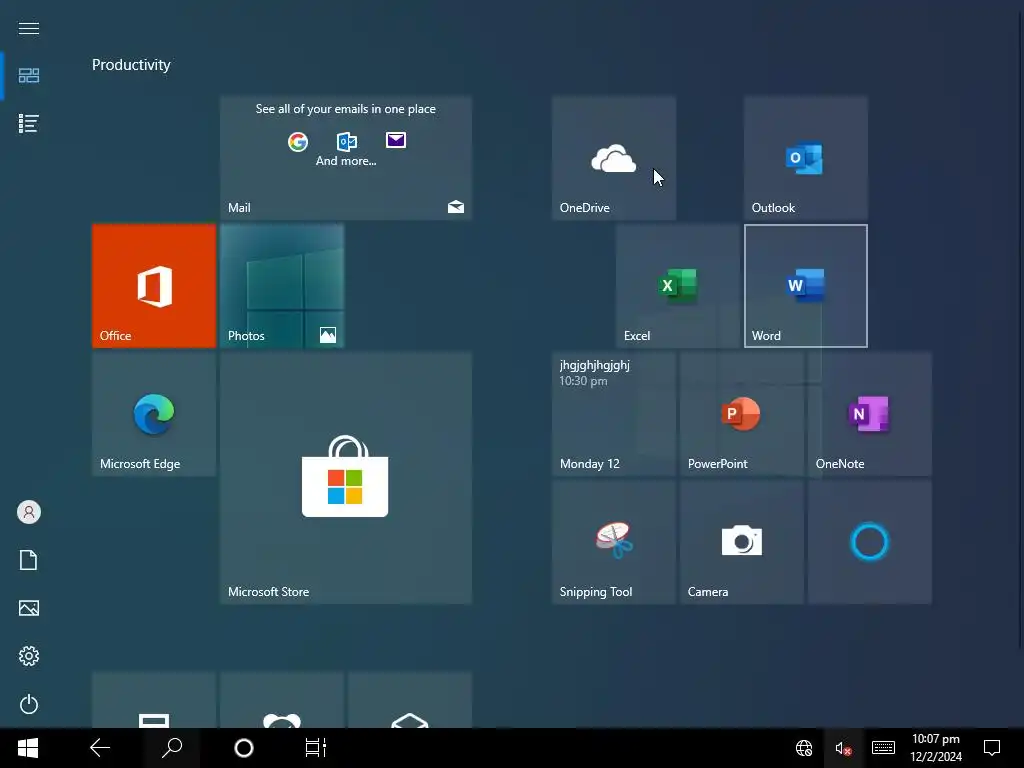Click the Productivity group header
Screen dimensions: 1024x768
point(131,65)
